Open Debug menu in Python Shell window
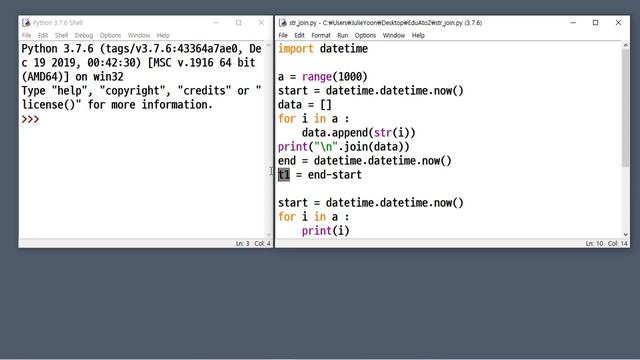Viewport: 640px width, 360px height. coord(84,36)
